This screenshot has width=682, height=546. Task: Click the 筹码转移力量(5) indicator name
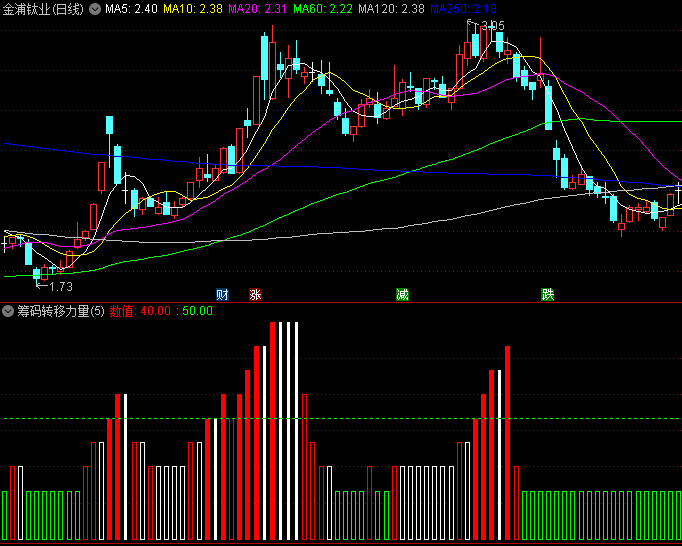(x=61, y=311)
